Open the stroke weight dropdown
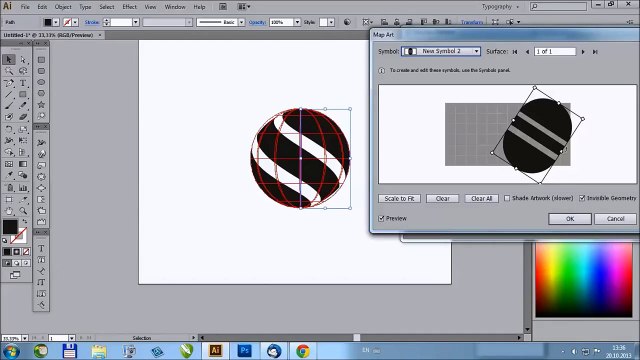Viewport: 640px width, 360px height. tap(136, 22)
